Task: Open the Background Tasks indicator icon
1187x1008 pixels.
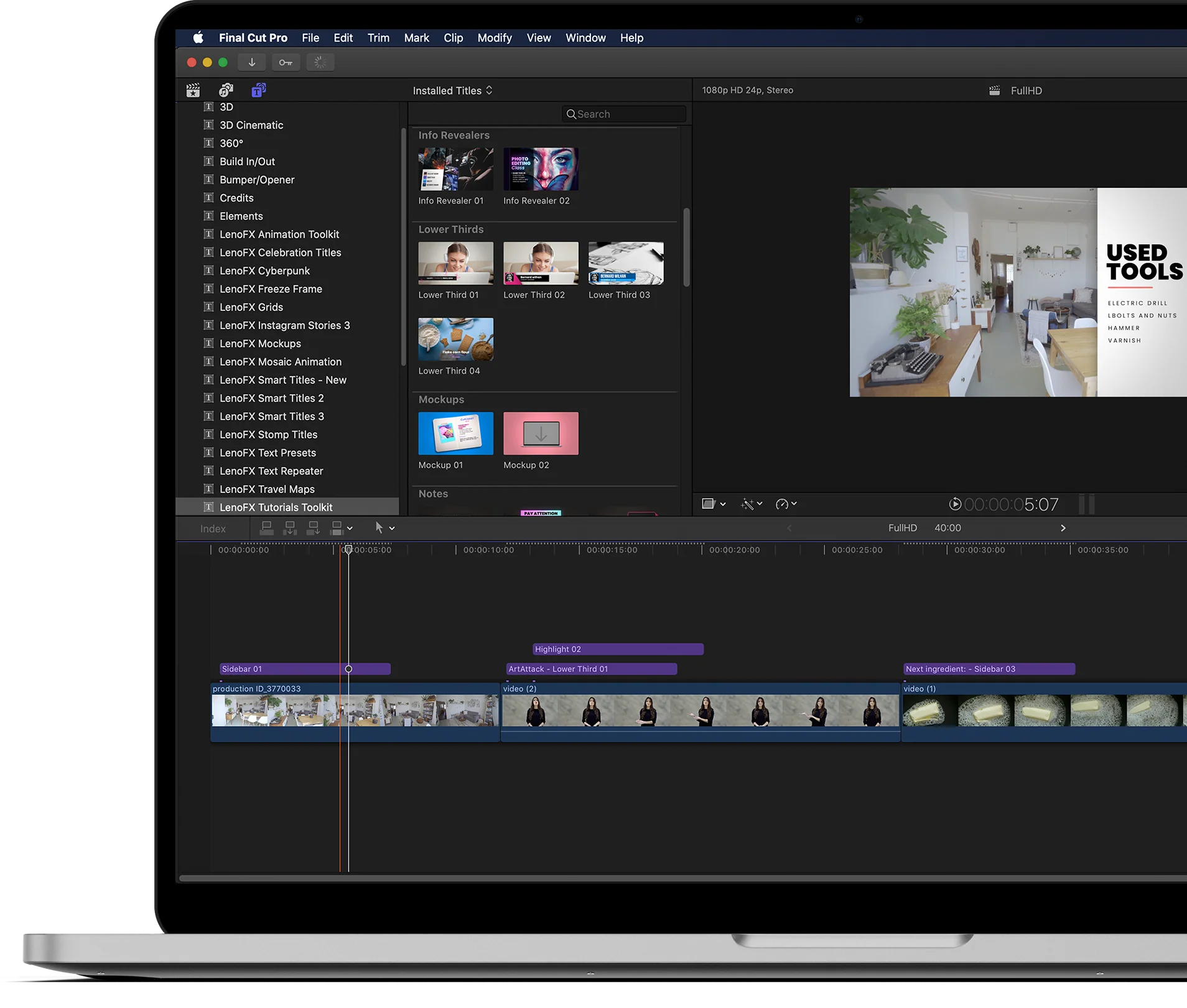Action: [x=320, y=62]
